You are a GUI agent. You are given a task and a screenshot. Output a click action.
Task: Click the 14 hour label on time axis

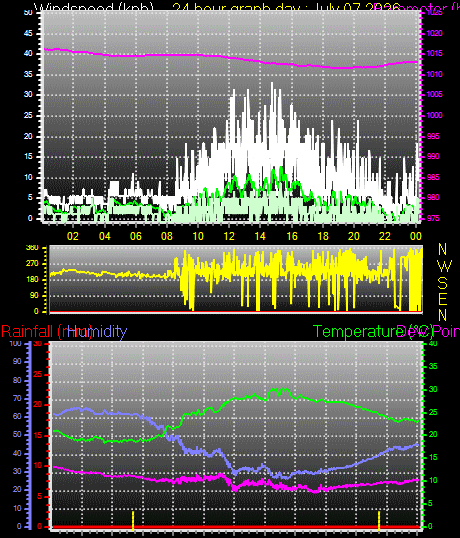coord(260,236)
